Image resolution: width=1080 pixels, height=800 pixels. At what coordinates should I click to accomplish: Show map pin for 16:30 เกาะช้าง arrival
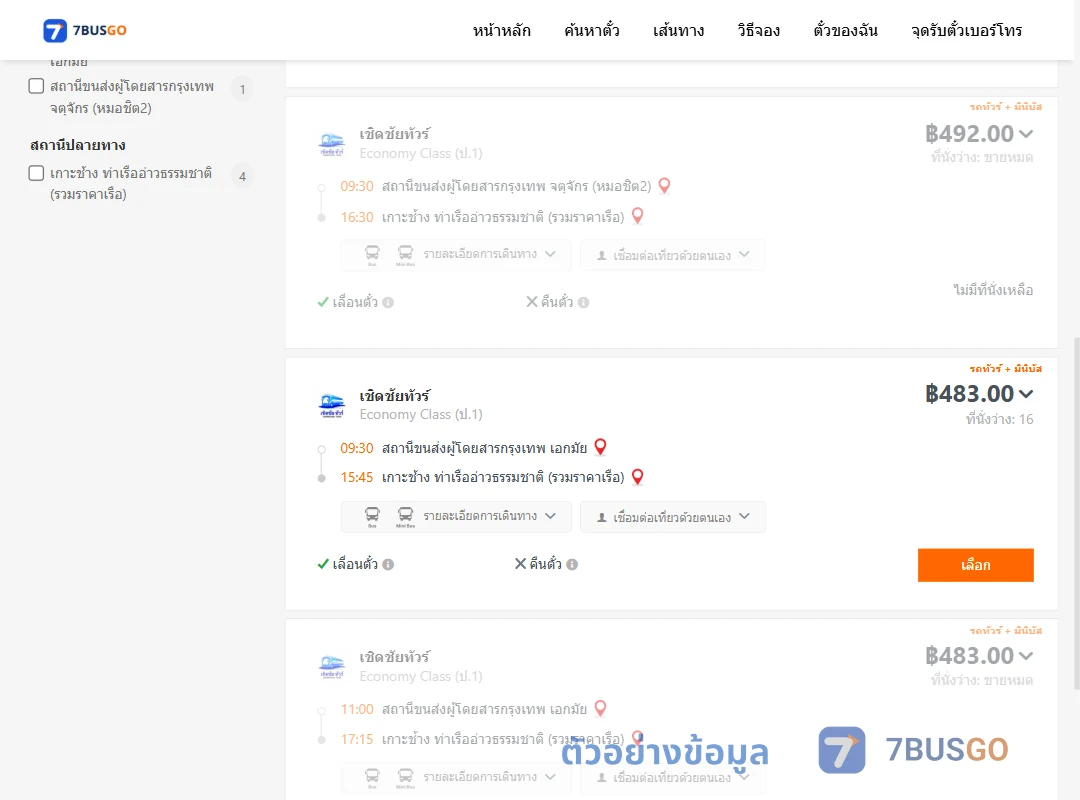click(x=638, y=216)
